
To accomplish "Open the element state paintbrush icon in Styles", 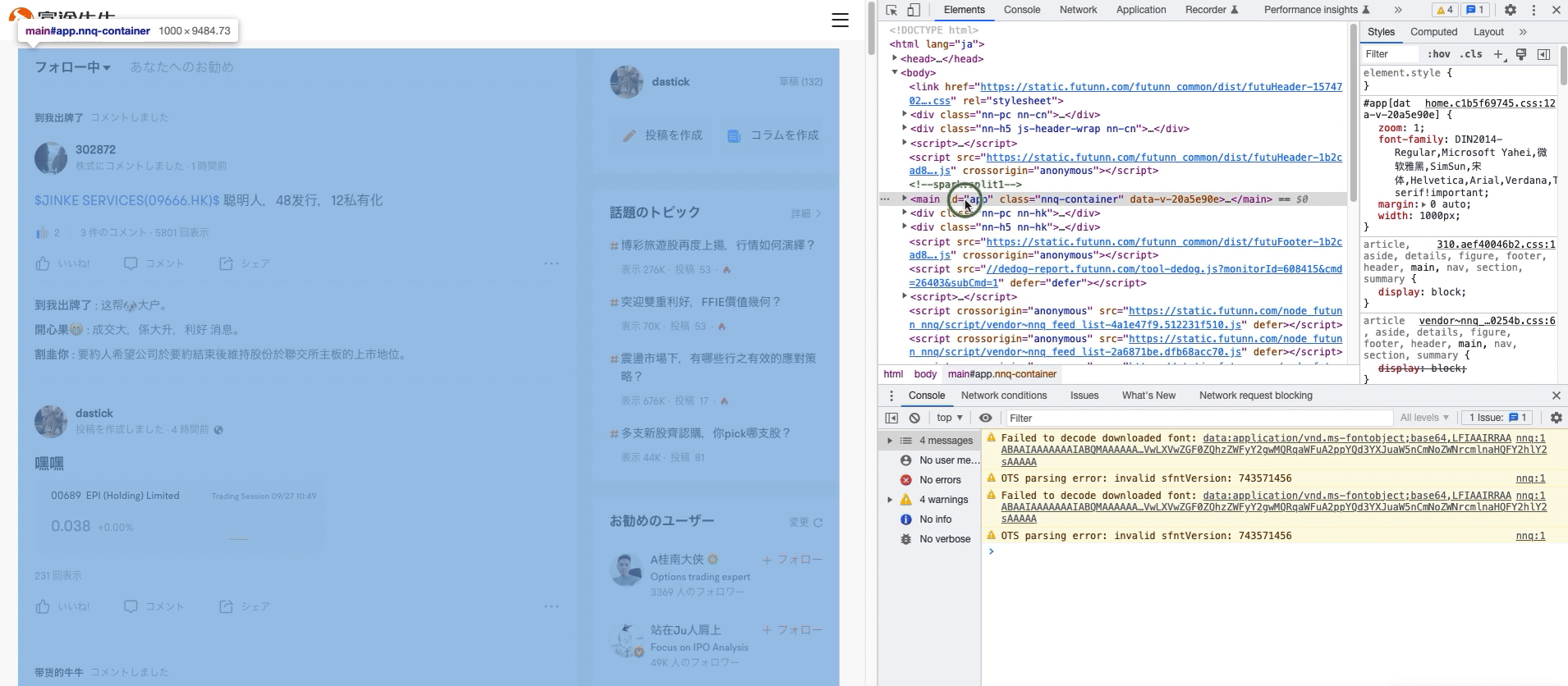I will click(1521, 54).
